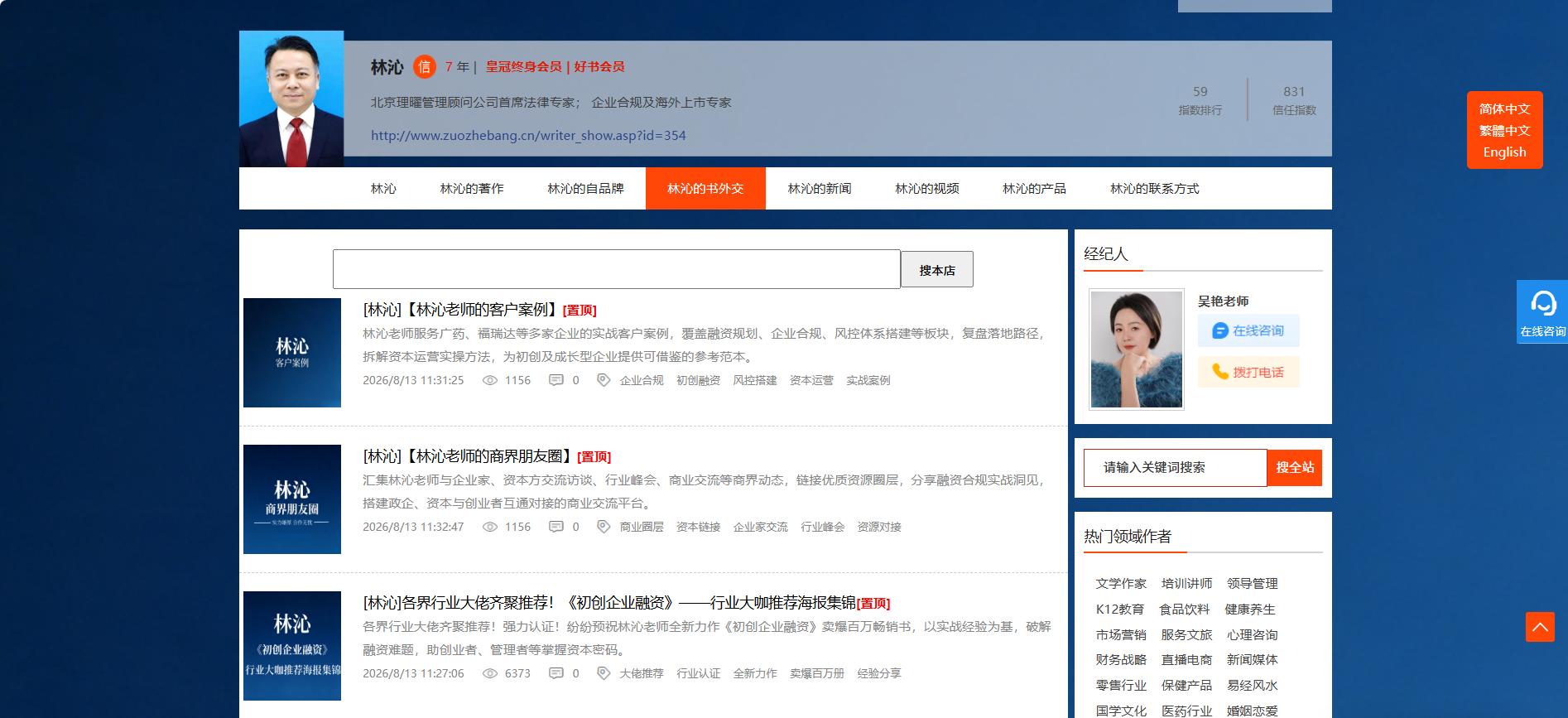1568x718 pixels.
Task: Open the 林沁的产品 tab
Action: pyautogui.click(x=1034, y=189)
